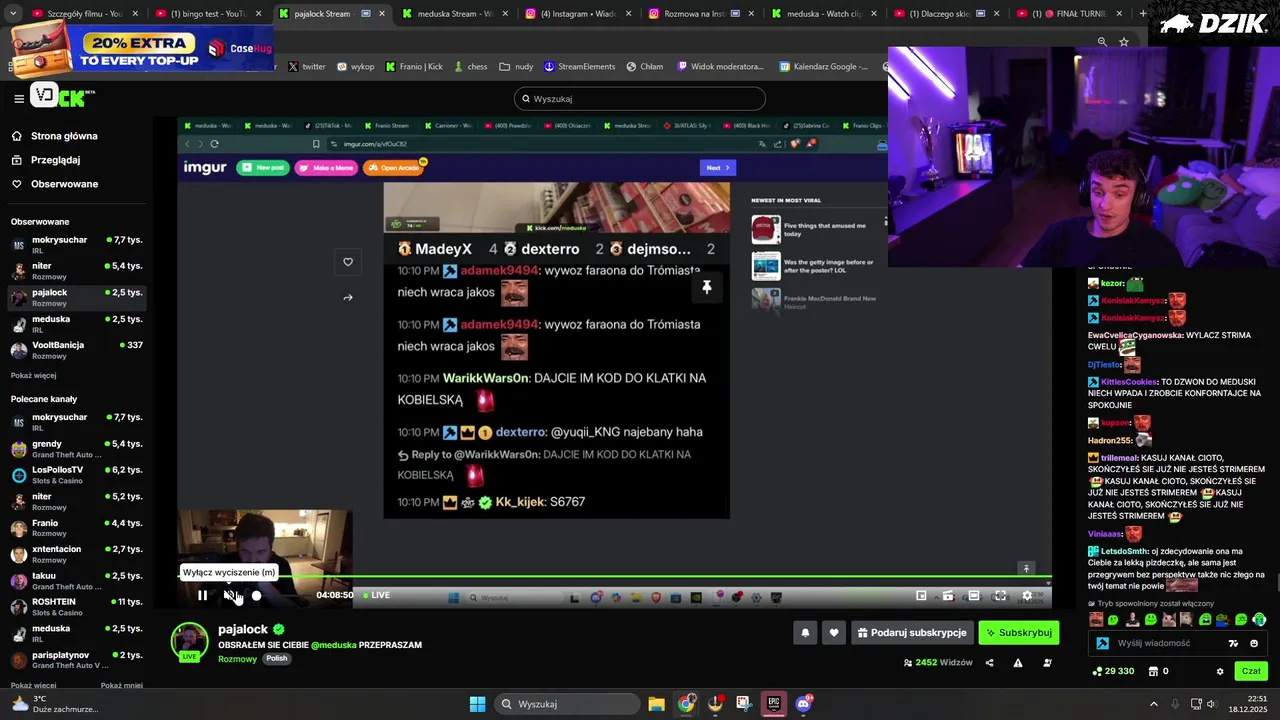Click the green Subskrybuj button
This screenshot has width=1280, height=720.
coord(1018,632)
